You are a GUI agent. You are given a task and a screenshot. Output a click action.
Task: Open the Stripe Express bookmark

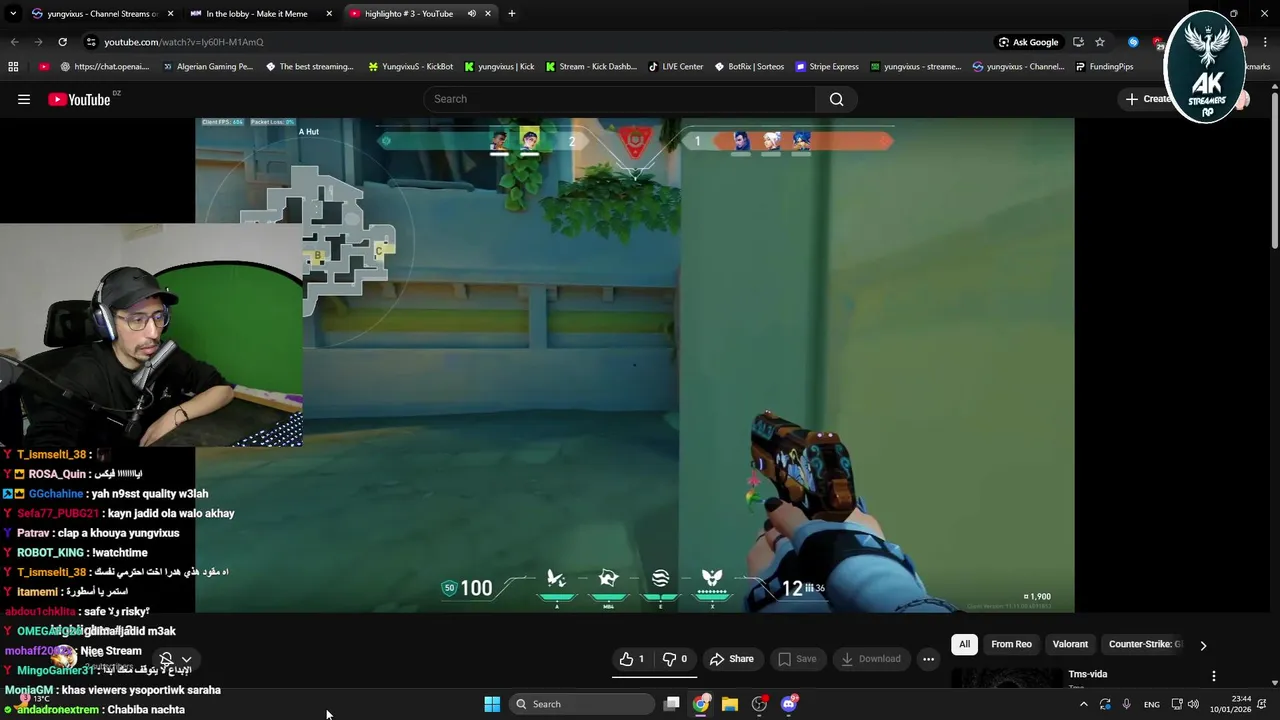pos(827,67)
